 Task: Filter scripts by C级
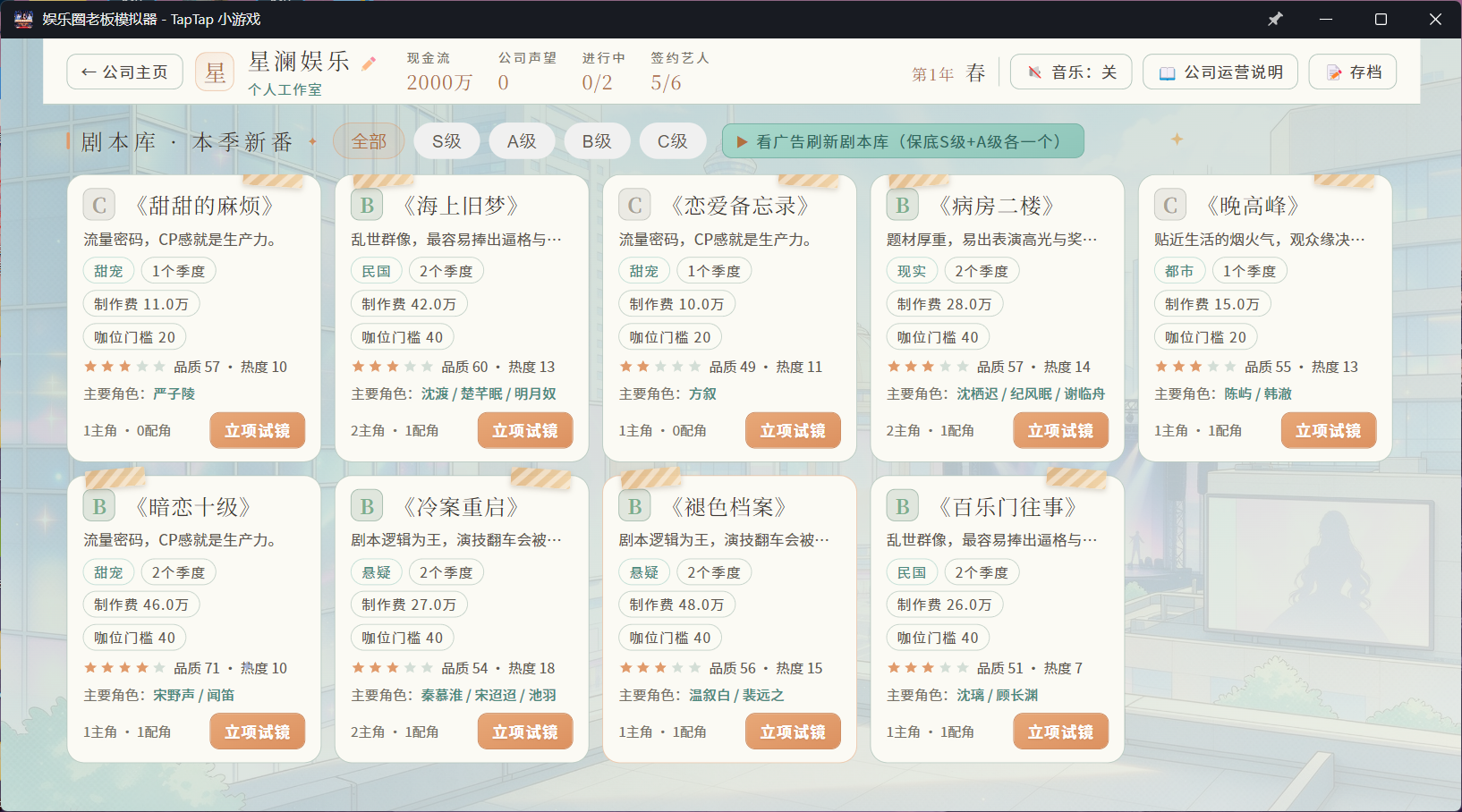coord(672,141)
